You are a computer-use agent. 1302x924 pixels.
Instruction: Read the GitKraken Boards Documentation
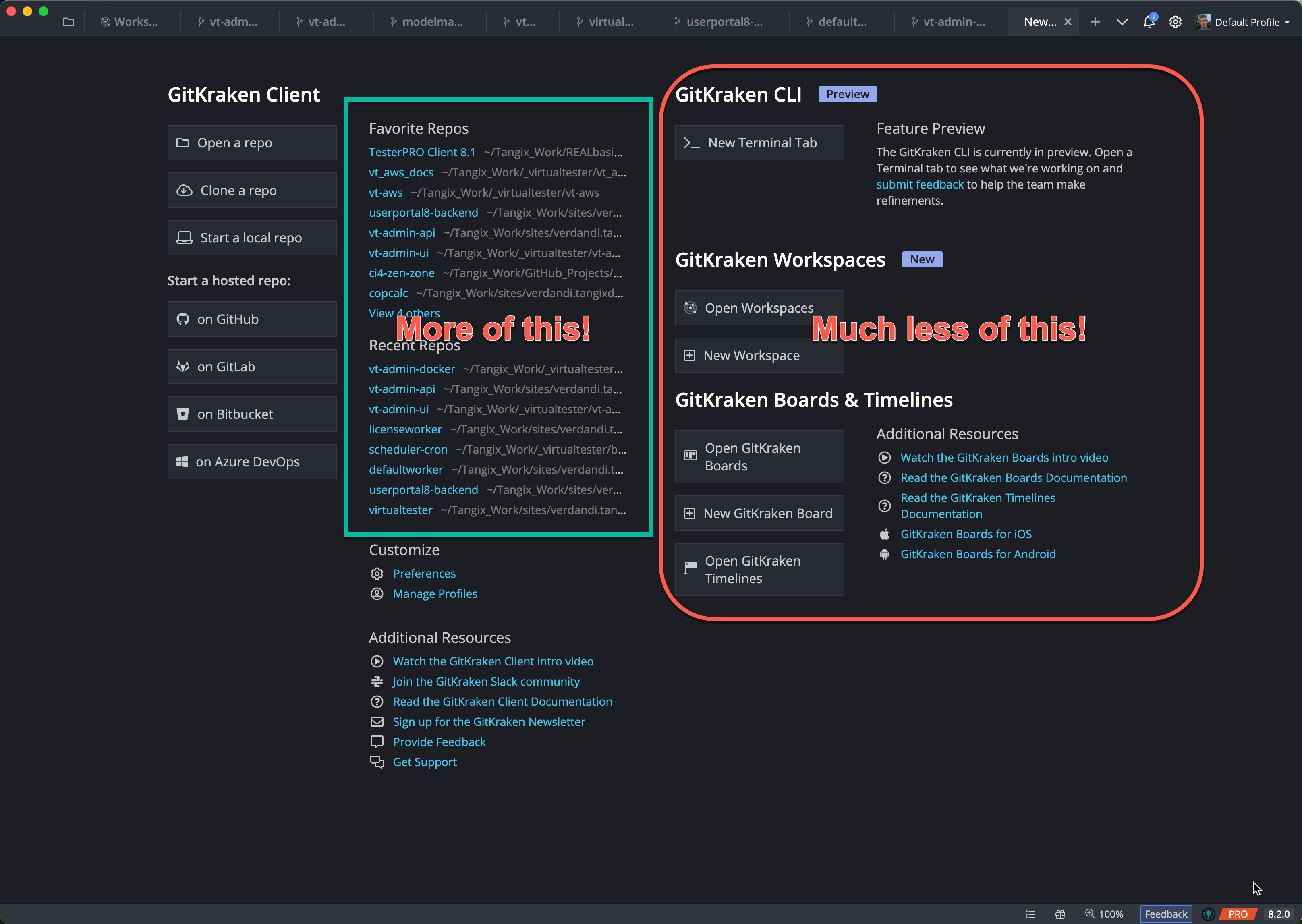(x=1014, y=478)
